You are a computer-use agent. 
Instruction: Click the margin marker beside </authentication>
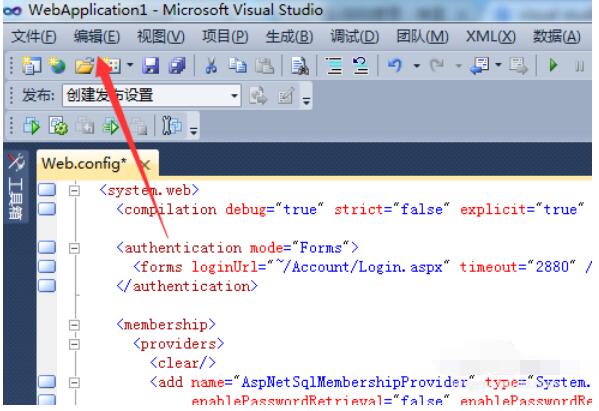(x=47, y=286)
